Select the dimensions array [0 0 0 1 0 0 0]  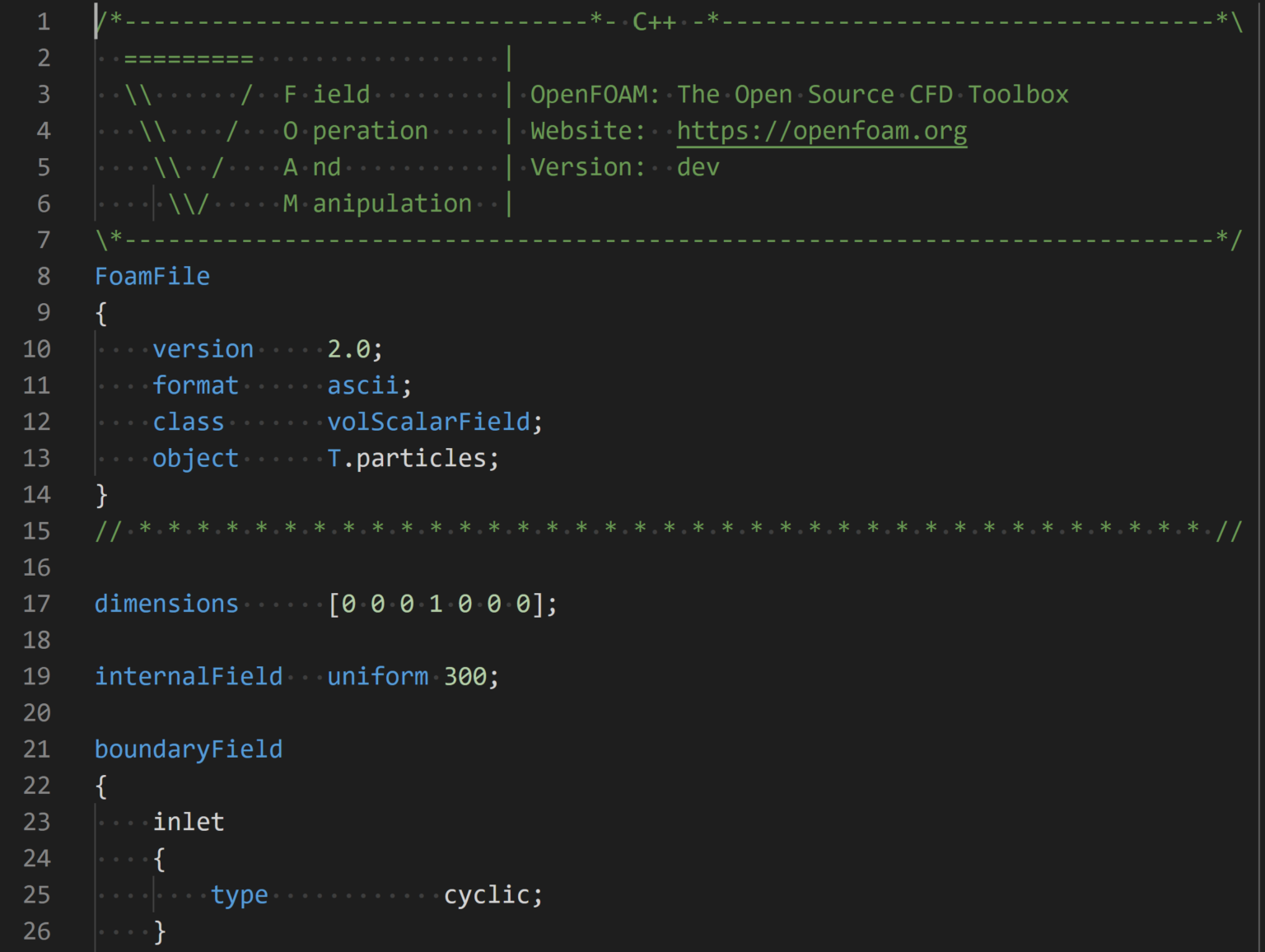click(x=440, y=604)
